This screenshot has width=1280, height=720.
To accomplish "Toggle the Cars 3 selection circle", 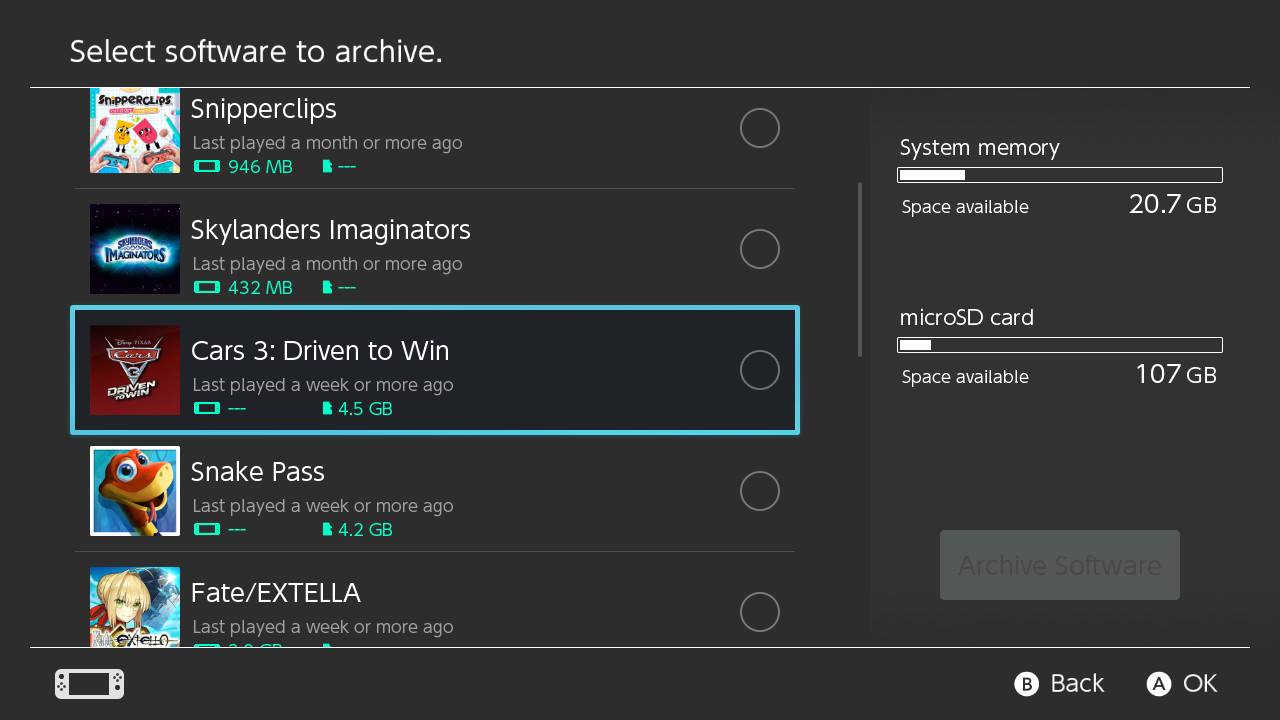I will click(760, 369).
